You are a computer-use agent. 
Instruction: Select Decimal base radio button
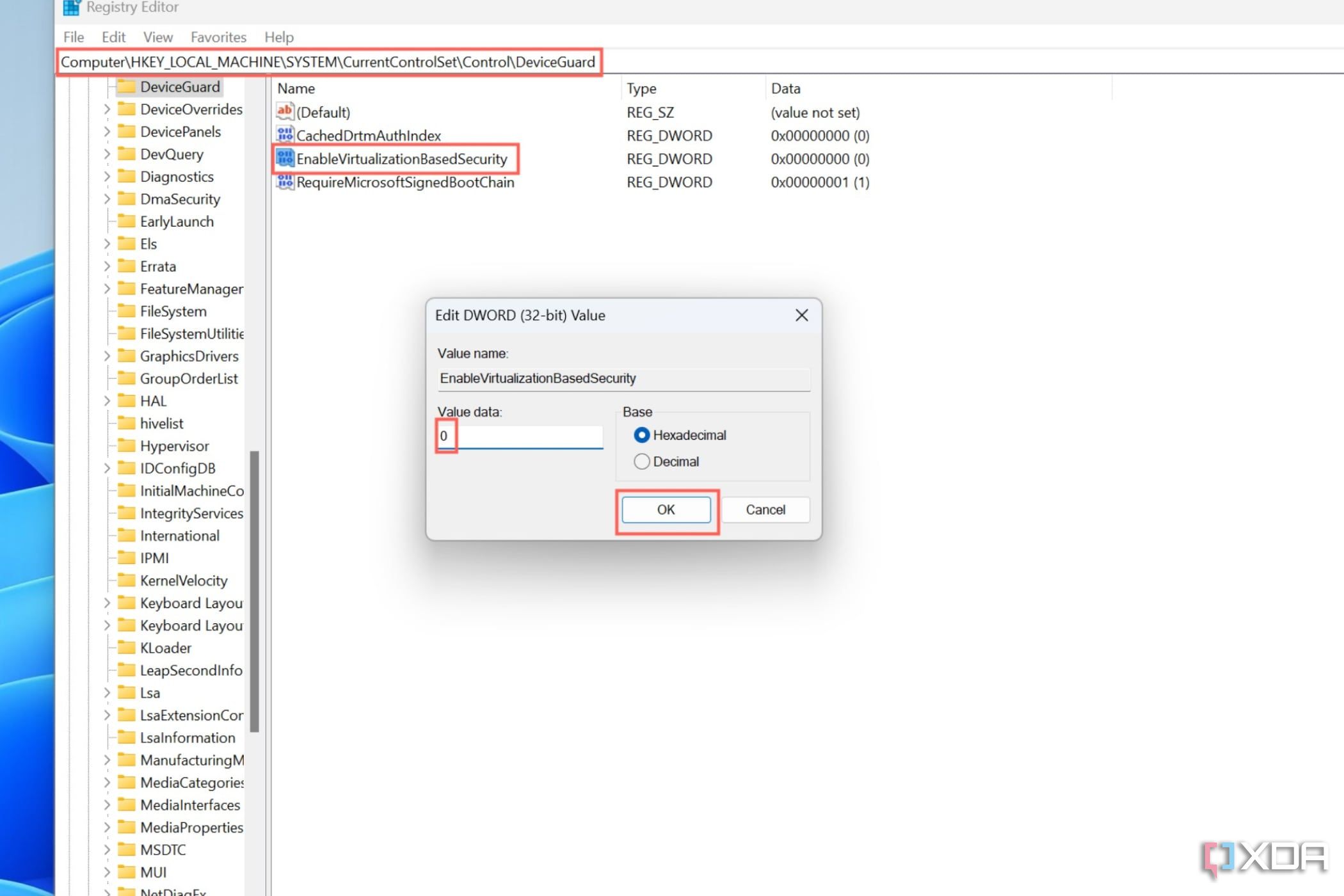coord(641,461)
